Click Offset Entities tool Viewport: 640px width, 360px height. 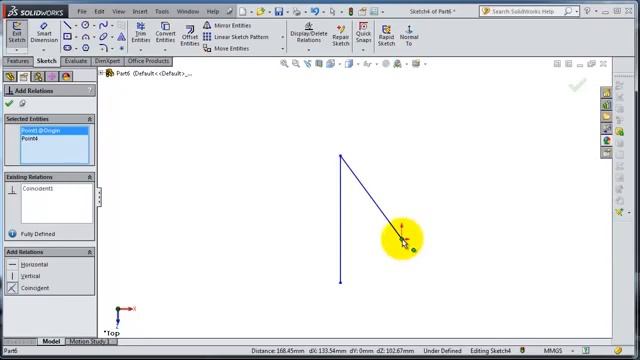point(190,35)
